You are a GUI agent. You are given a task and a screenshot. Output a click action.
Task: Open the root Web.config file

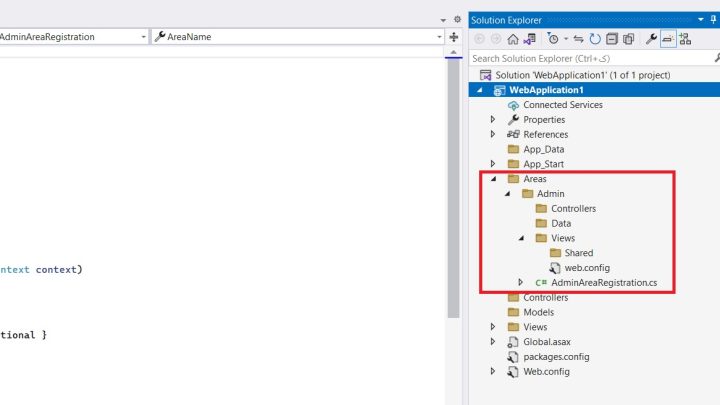click(546, 371)
